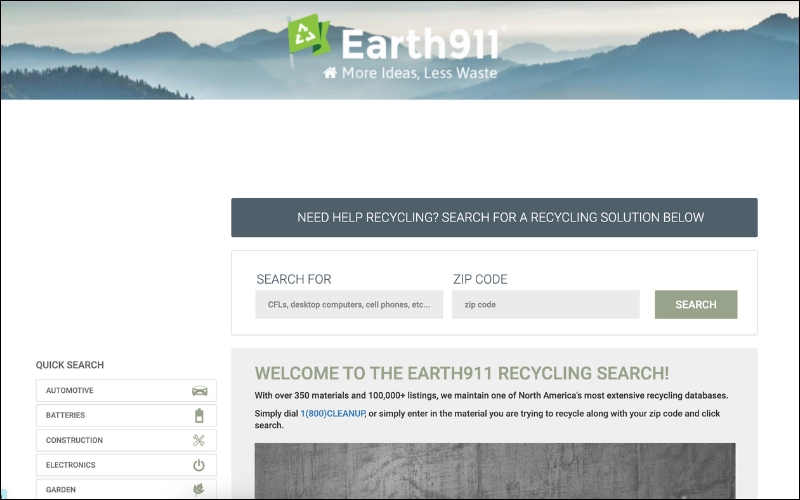Click the ZIP CODE field label

(x=480, y=279)
